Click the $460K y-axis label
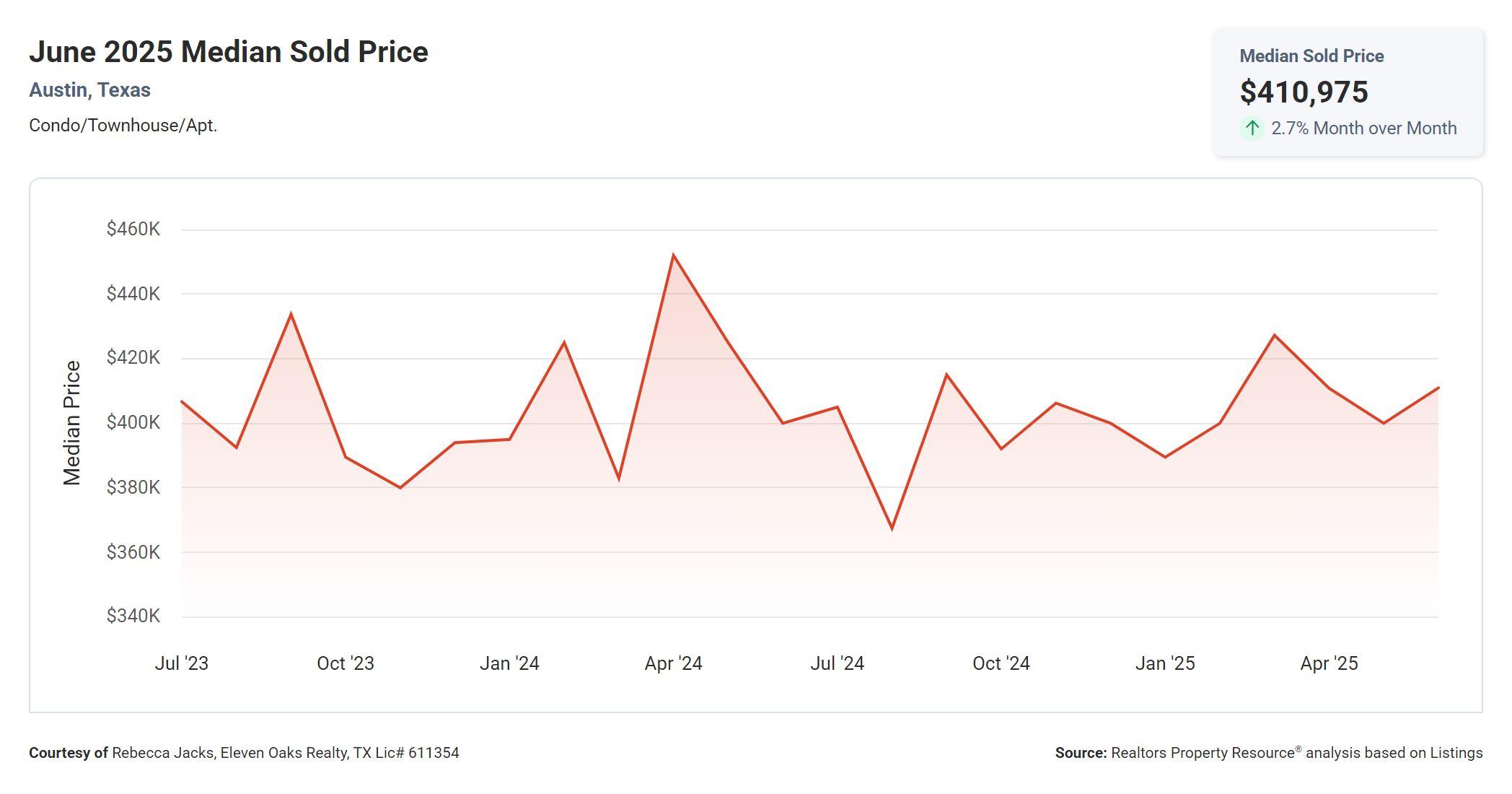The height and width of the screenshot is (794, 1512). pos(133,230)
